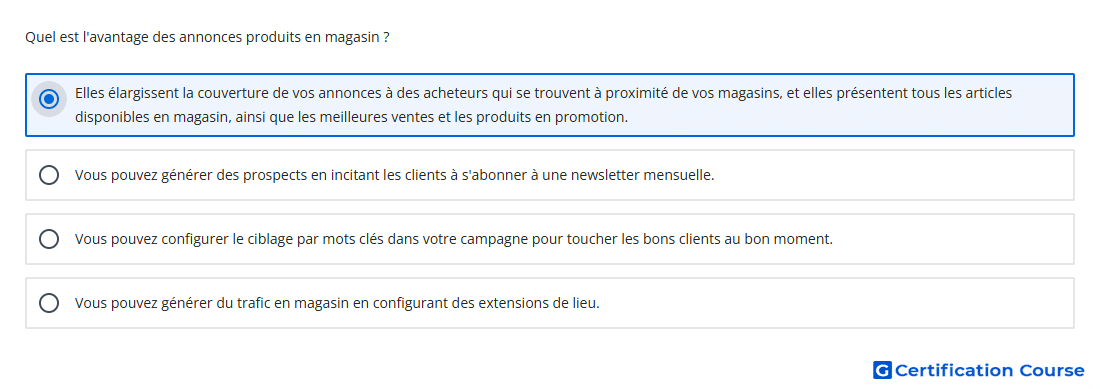This screenshot has height=389, width=1100.
Task: Click blank area of extensions de lieu card
Action: click(835, 303)
